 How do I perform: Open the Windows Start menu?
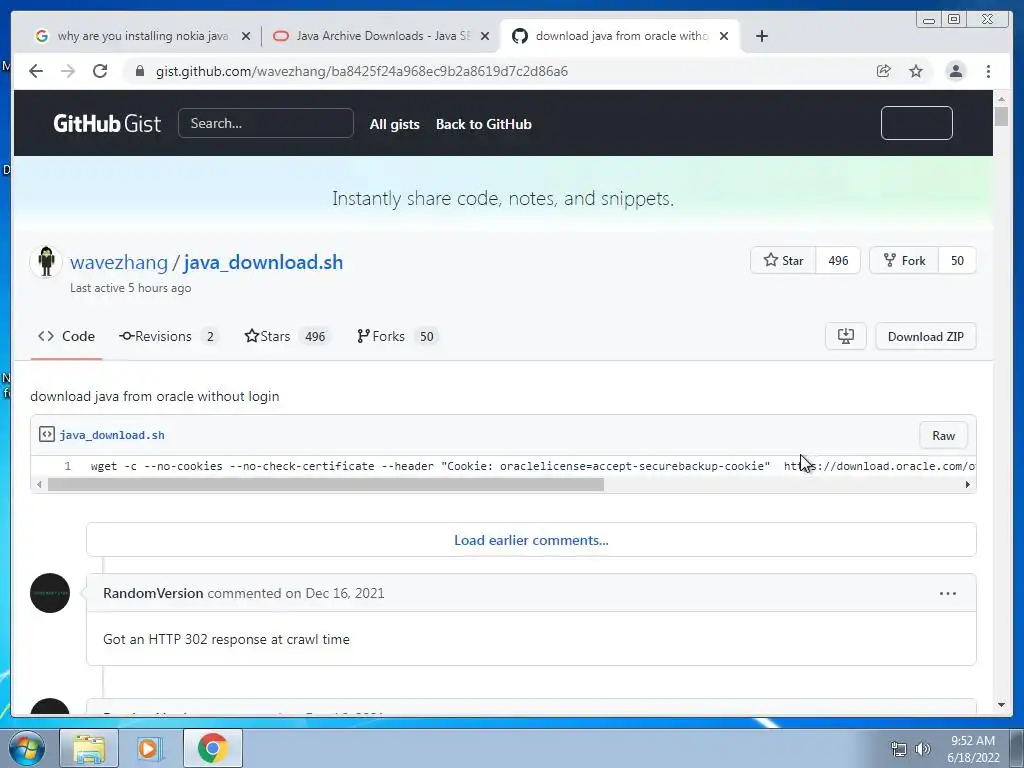click(x=26, y=748)
